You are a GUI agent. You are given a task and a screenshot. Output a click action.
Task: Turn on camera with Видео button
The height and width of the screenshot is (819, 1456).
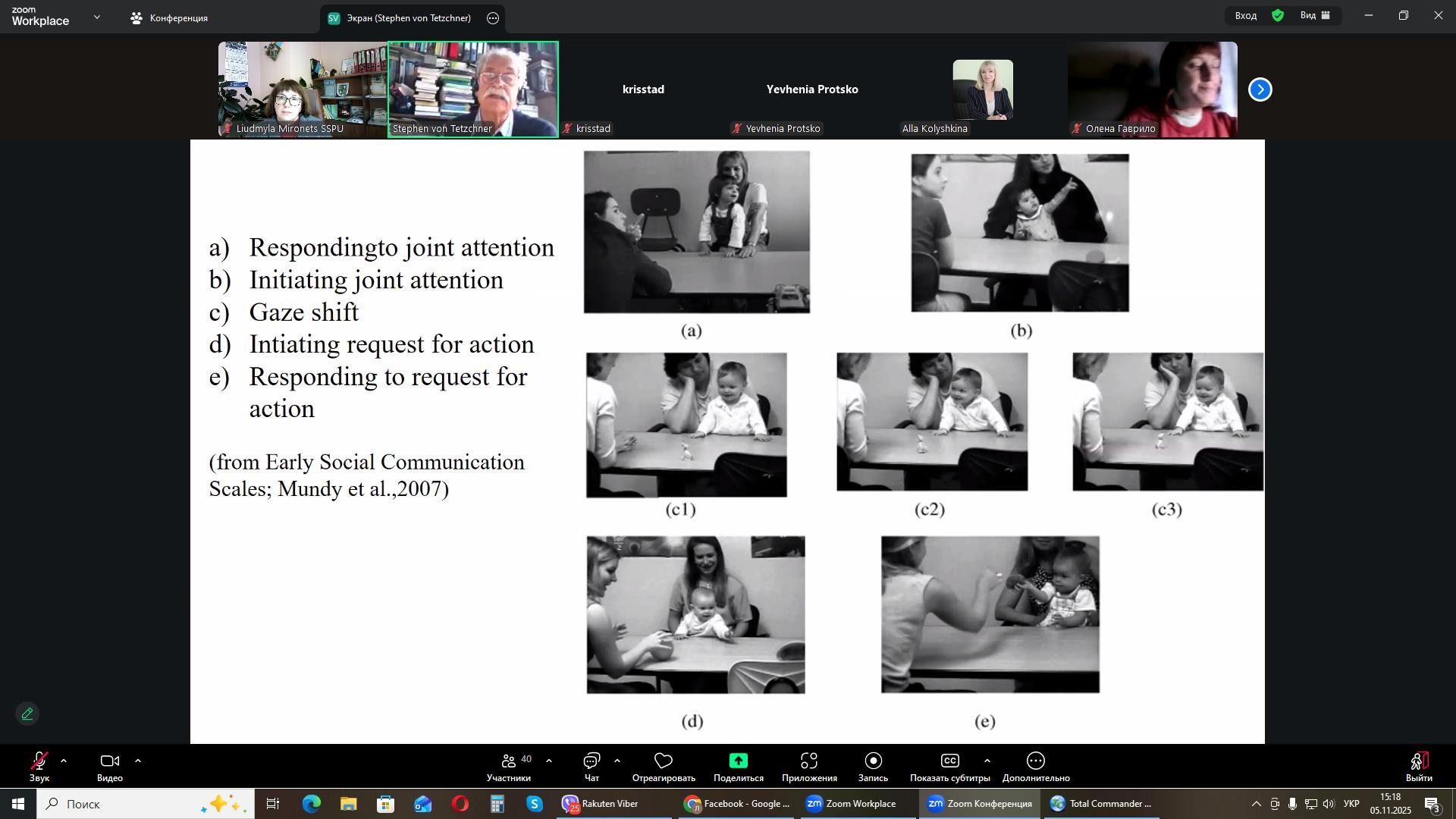(x=110, y=766)
